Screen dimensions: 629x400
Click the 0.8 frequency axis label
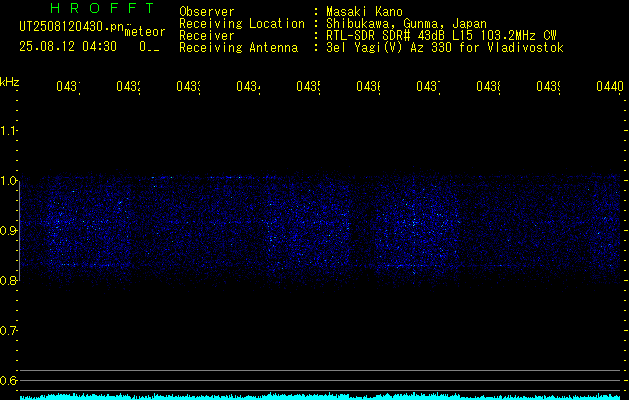click(8, 280)
